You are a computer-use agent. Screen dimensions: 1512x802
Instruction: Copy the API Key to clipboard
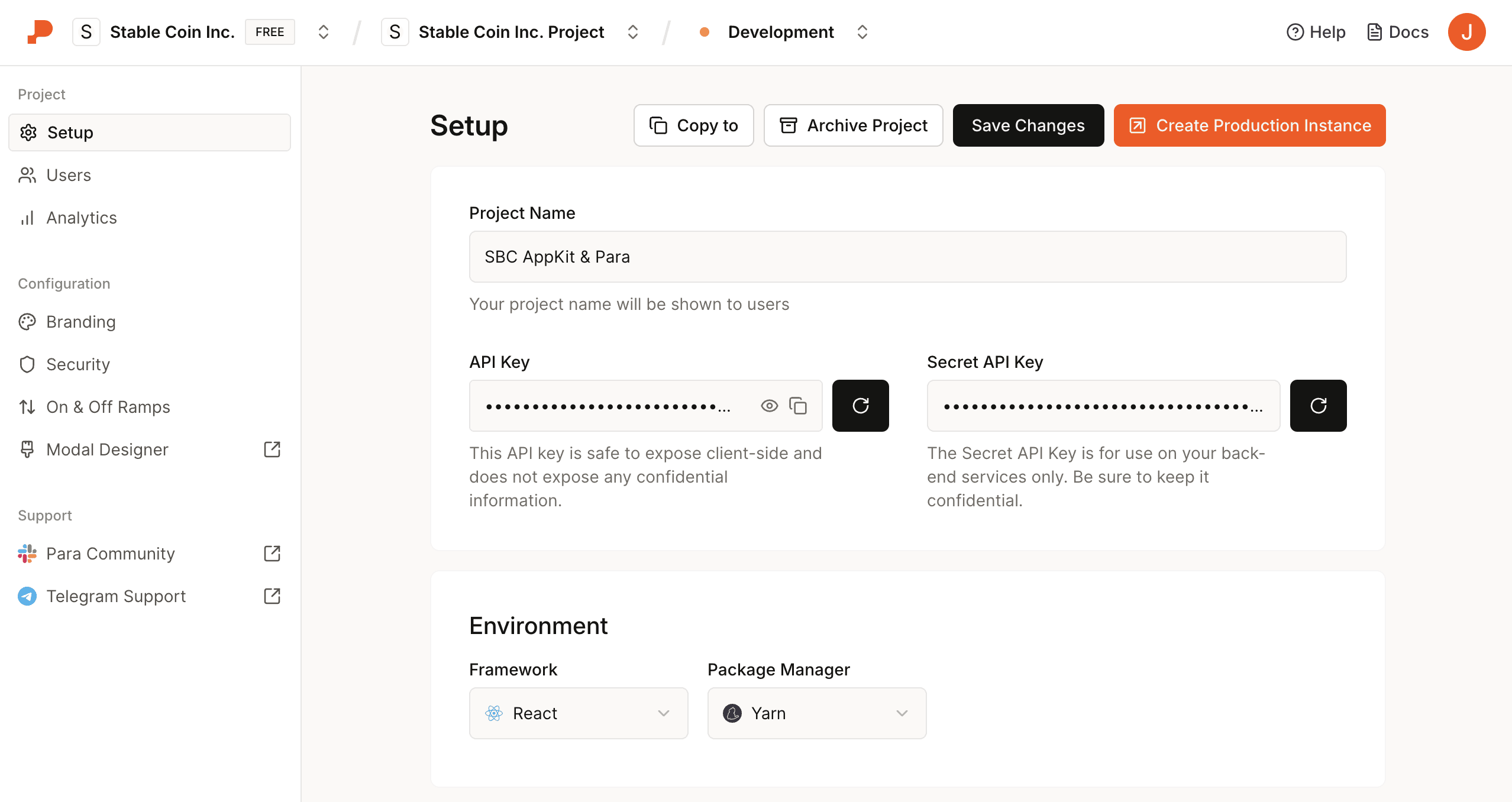click(798, 406)
